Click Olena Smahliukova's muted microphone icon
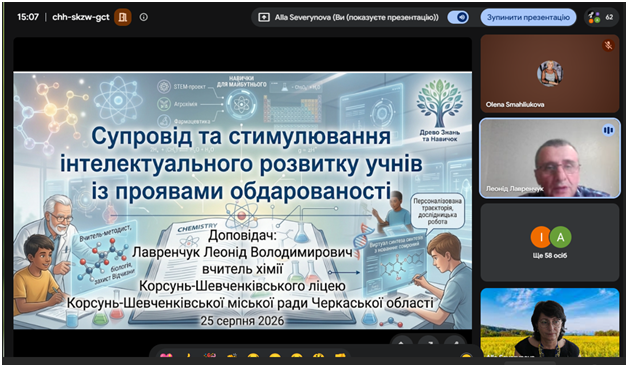The image size is (628, 367). coord(608,45)
